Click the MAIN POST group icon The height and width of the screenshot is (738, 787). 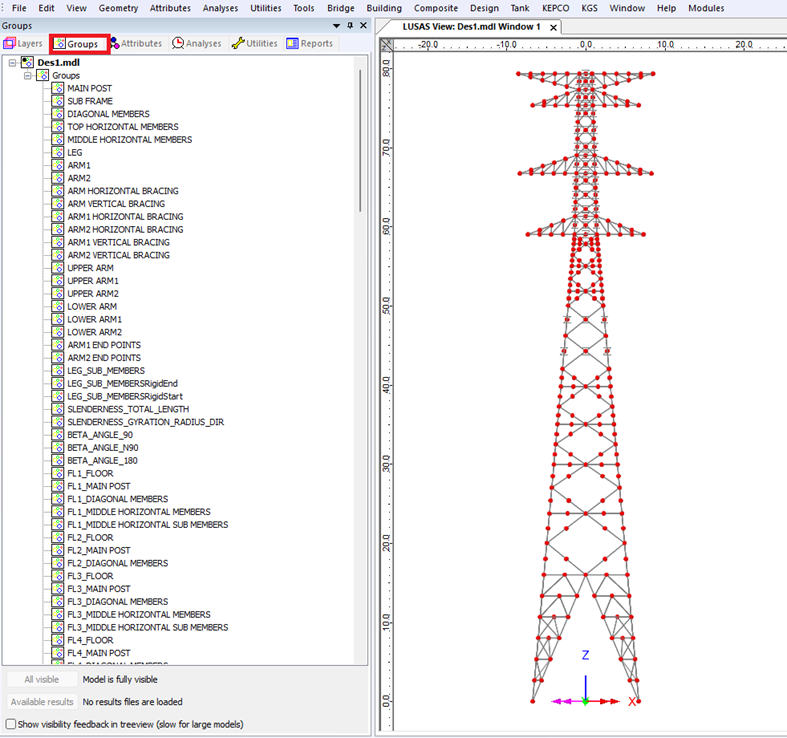click(58, 88)
